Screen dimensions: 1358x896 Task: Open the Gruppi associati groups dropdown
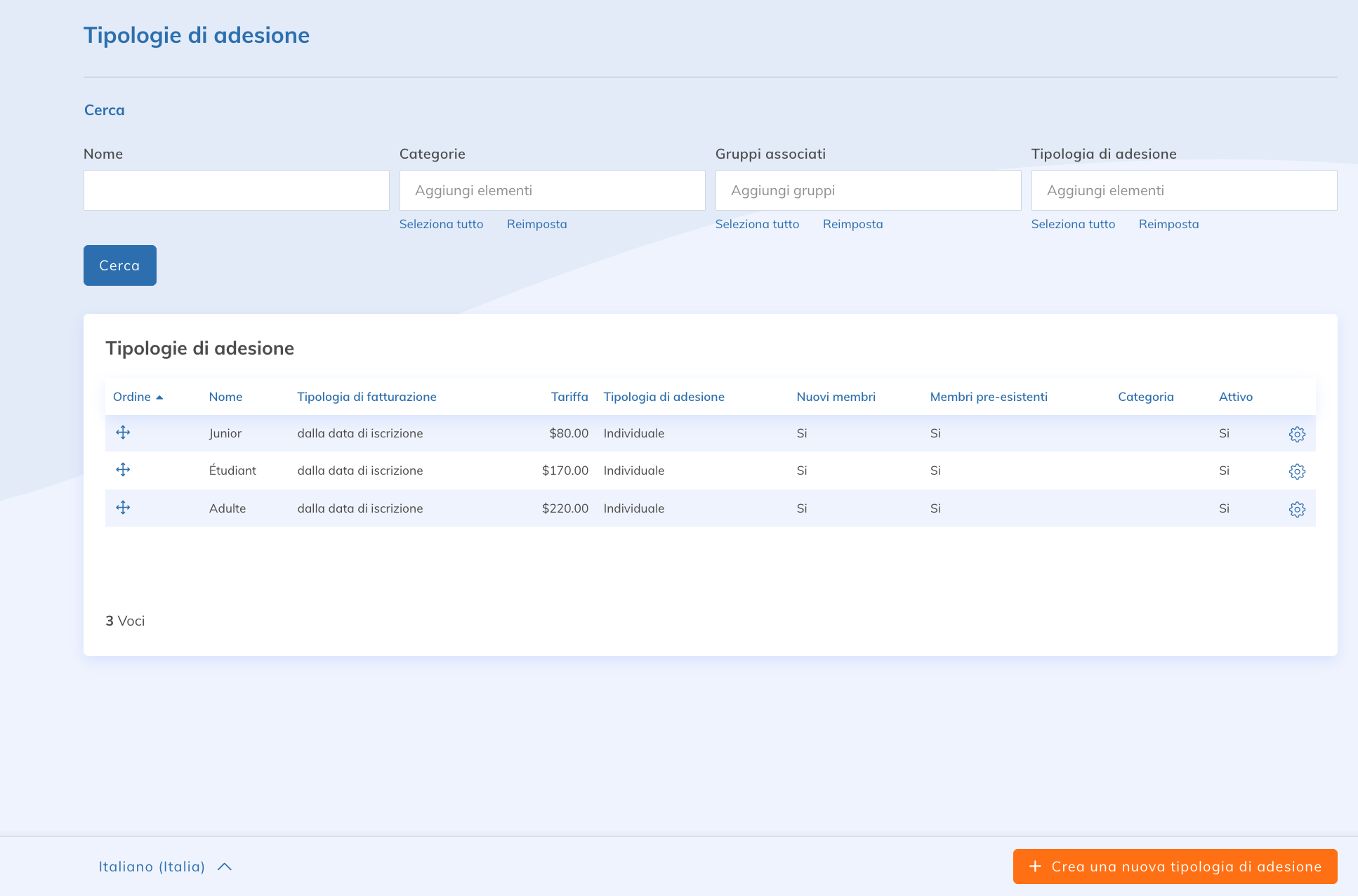868,190
